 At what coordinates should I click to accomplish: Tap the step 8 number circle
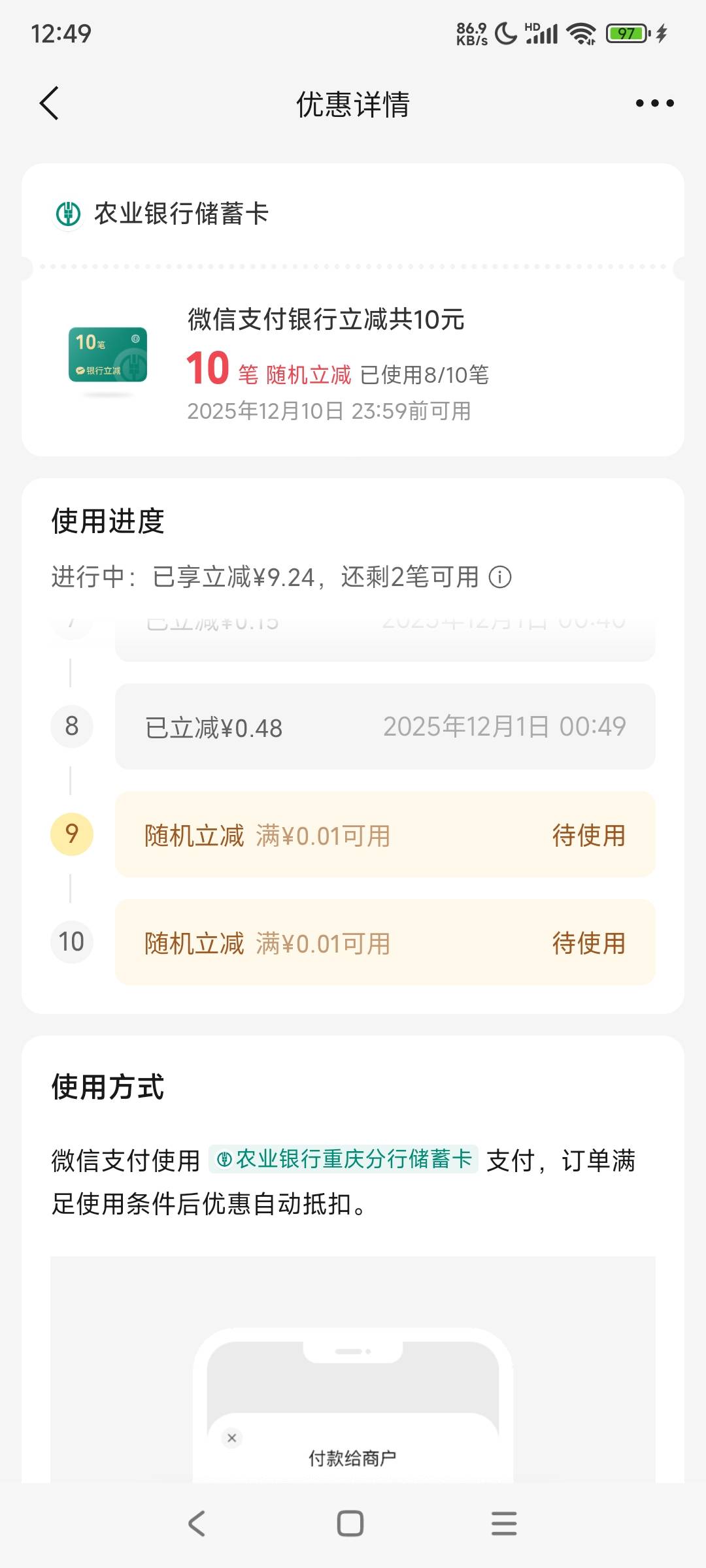[x=72, y=727]
